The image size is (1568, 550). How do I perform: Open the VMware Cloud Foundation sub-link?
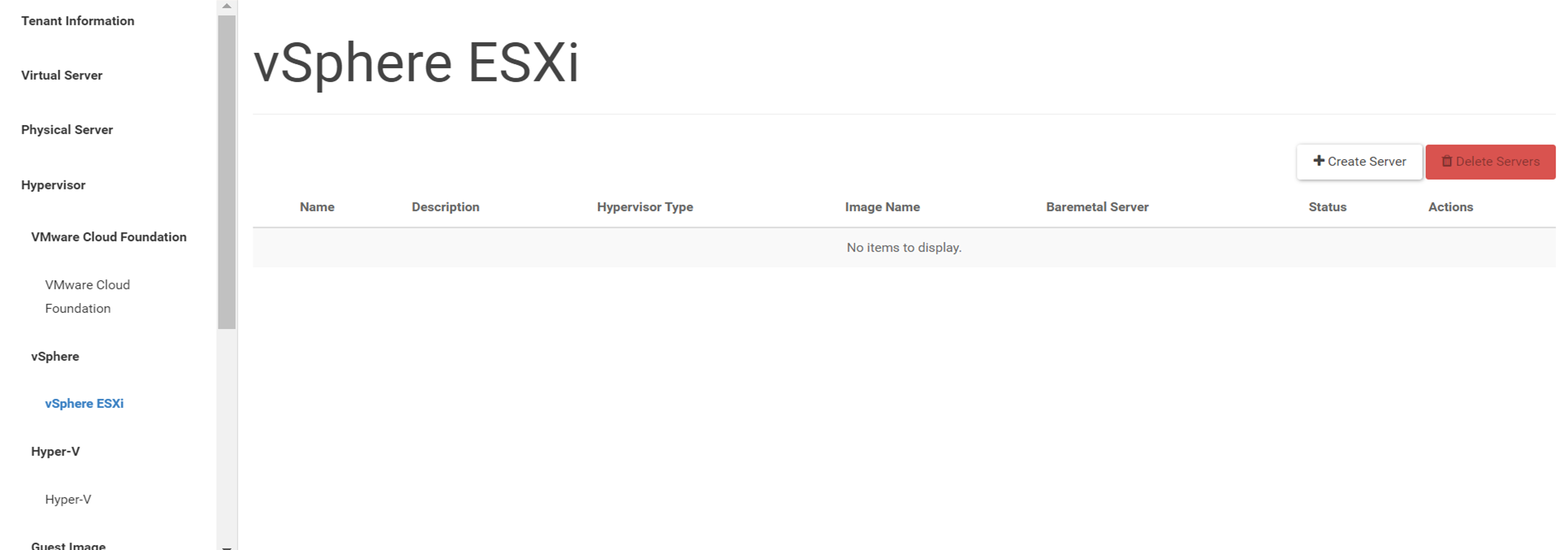[88, 297]
